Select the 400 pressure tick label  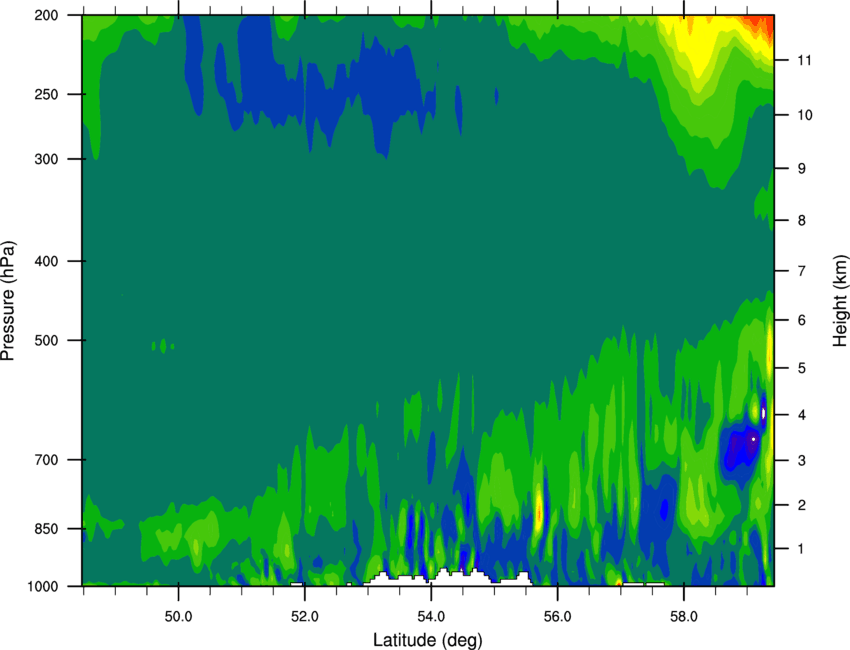47,261
